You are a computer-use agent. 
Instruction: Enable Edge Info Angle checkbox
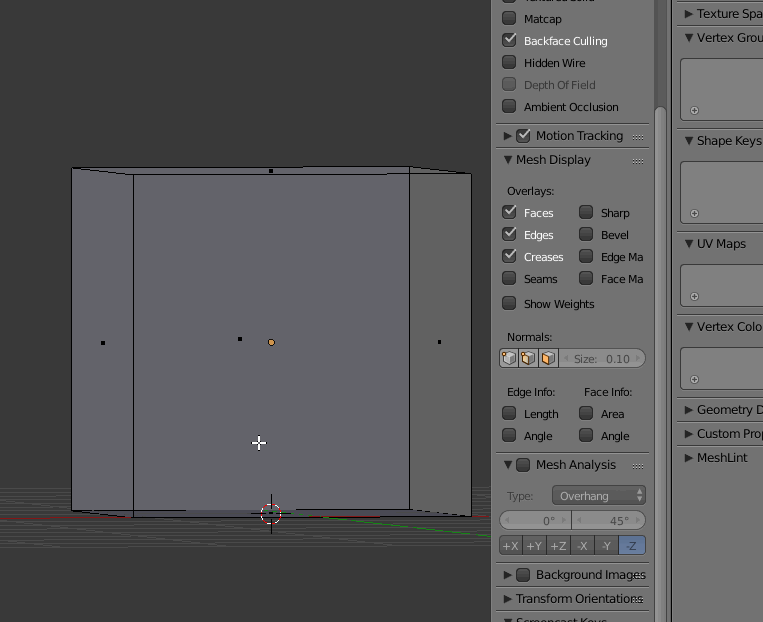coord(509,435)
